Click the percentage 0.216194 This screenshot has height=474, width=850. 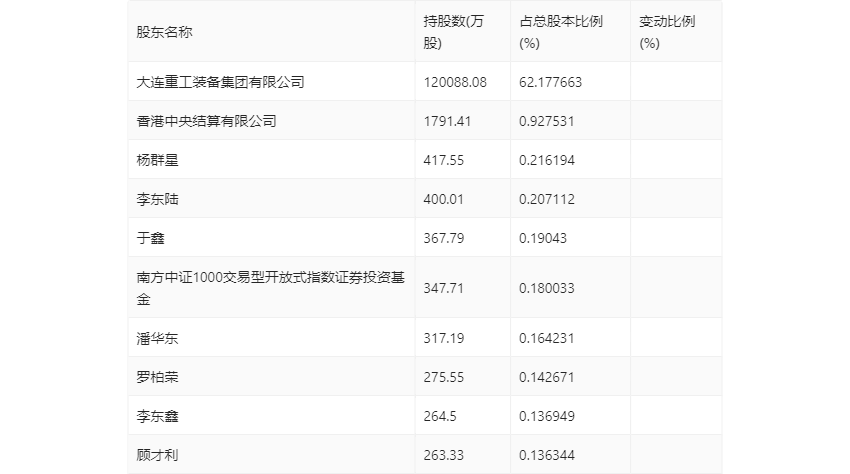click(x=546, y=160)
